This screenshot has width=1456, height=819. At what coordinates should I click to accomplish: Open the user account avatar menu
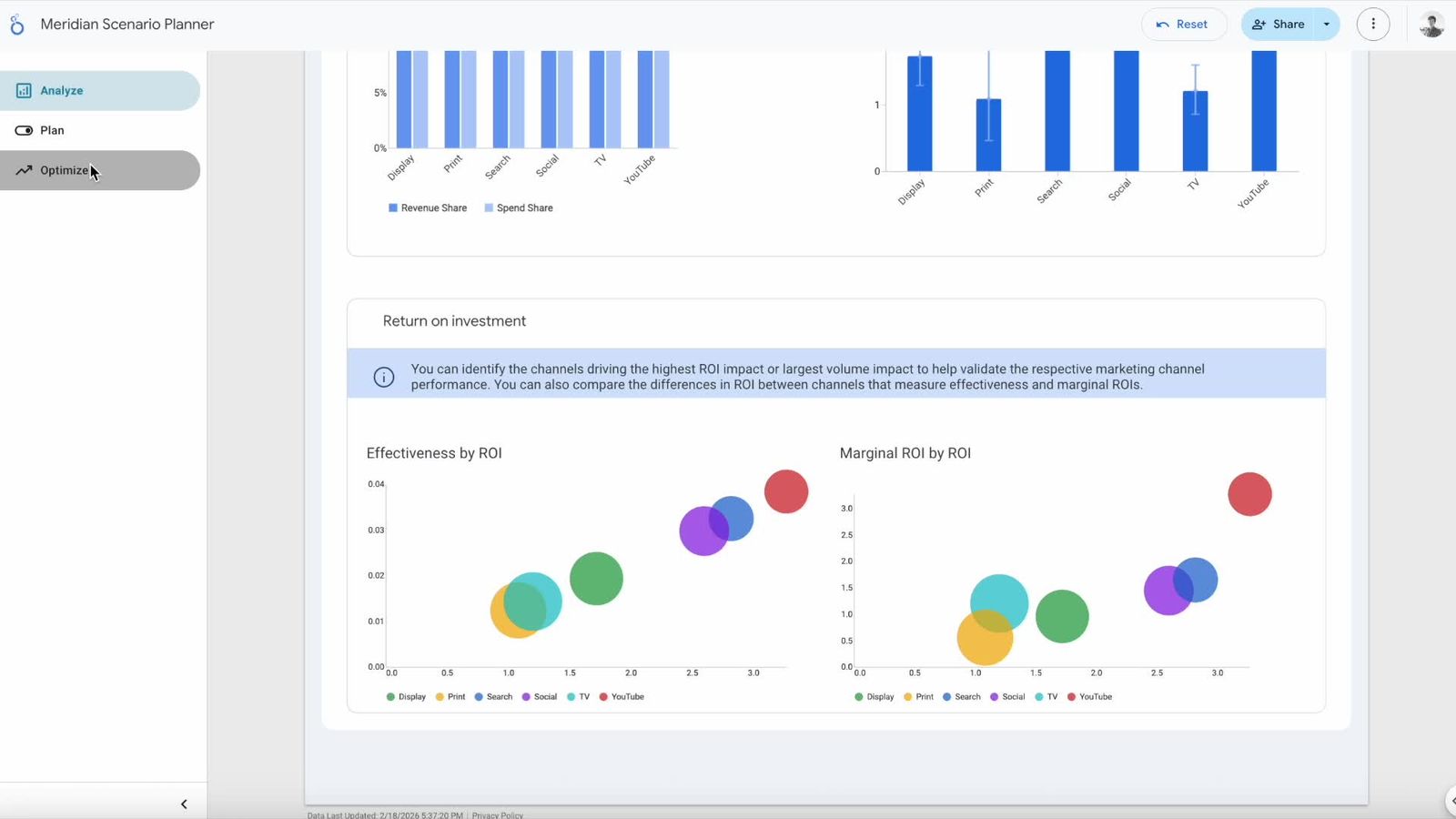pyautogui.click(x=1431, y=24)
